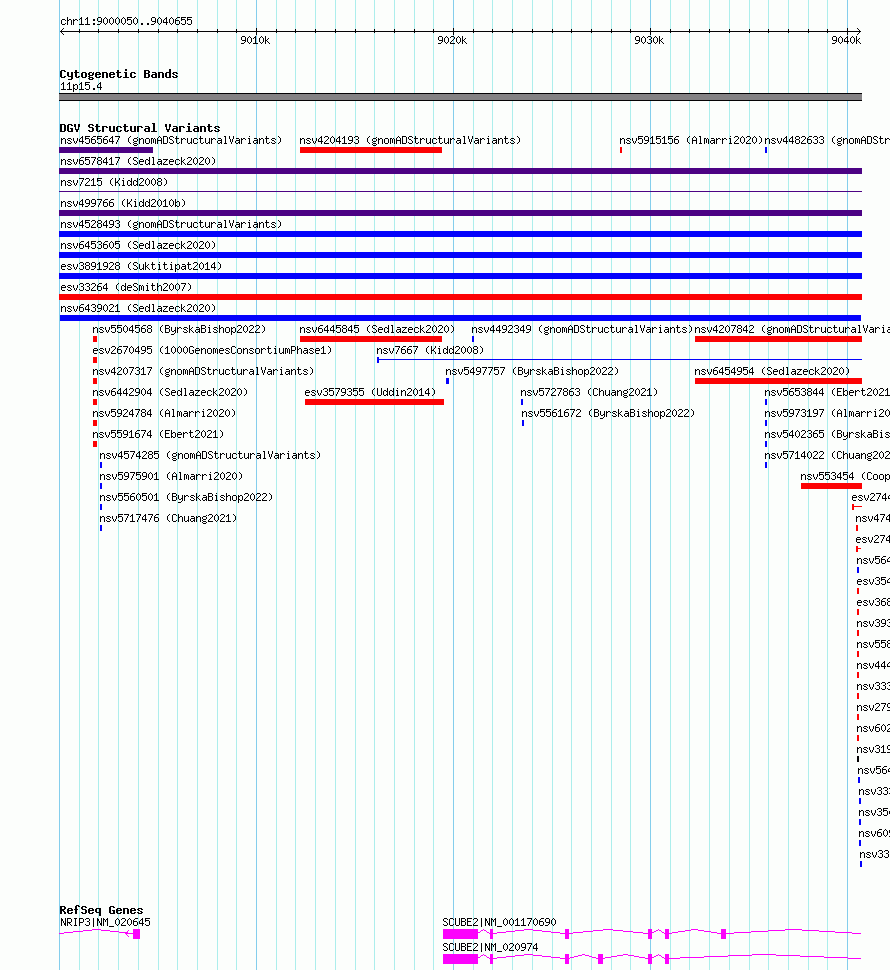This screenshot has width=890, height=970.
Task: Open variant nsv5402365 label
Action: (x=827, y=435)
